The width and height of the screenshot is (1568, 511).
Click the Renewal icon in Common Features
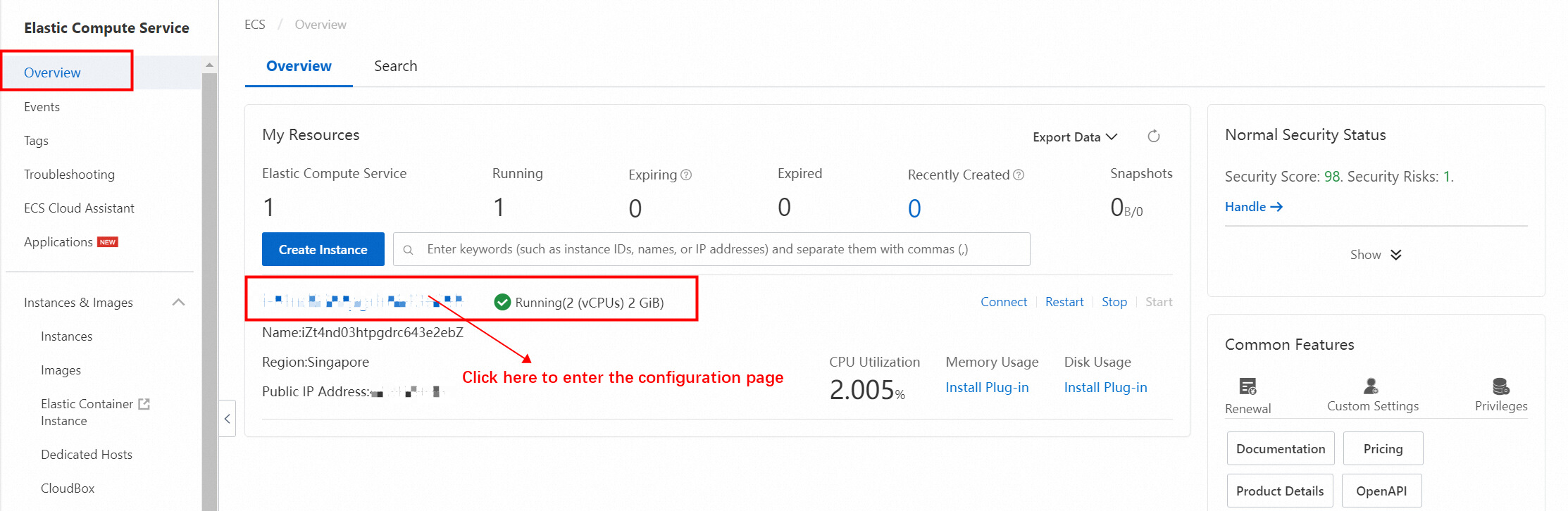click(x=1247, y=386)
